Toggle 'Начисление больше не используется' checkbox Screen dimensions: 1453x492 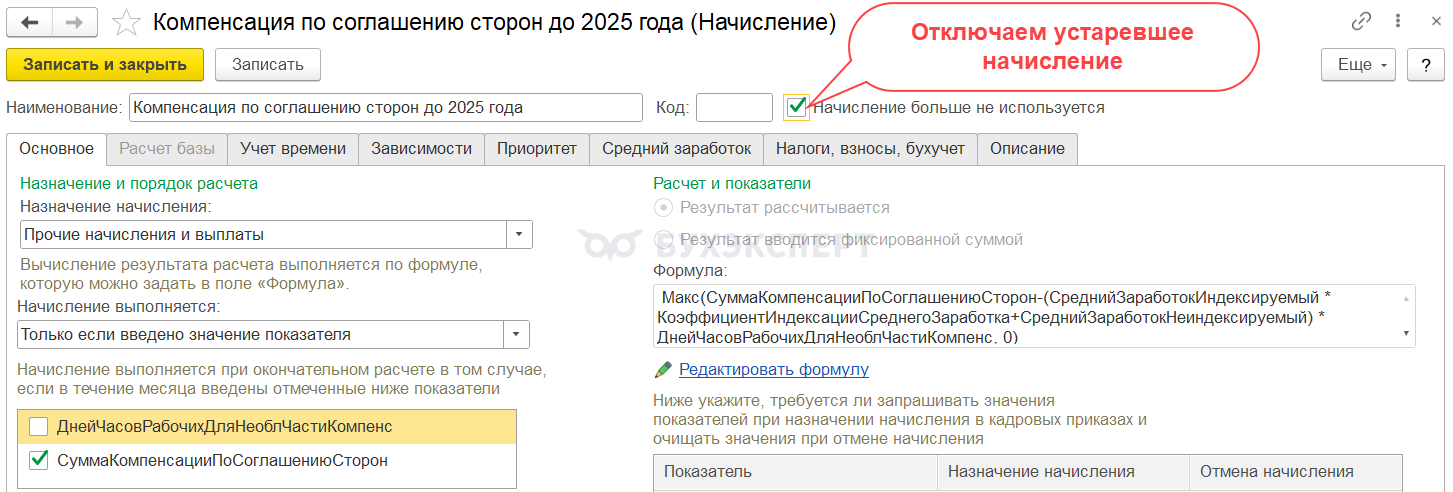click(796, 107)
